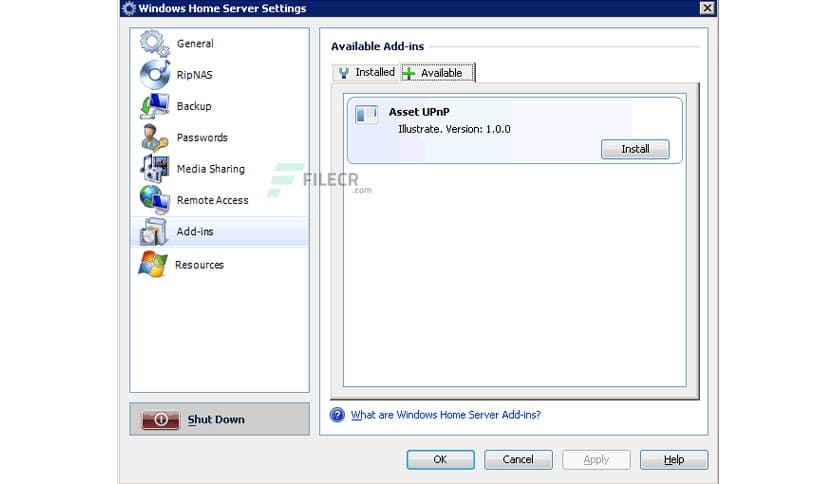Click the blue help question mark icon
The width and height of the screenshot is (836, 484).
pyautogui.click(x=337, y=414)
